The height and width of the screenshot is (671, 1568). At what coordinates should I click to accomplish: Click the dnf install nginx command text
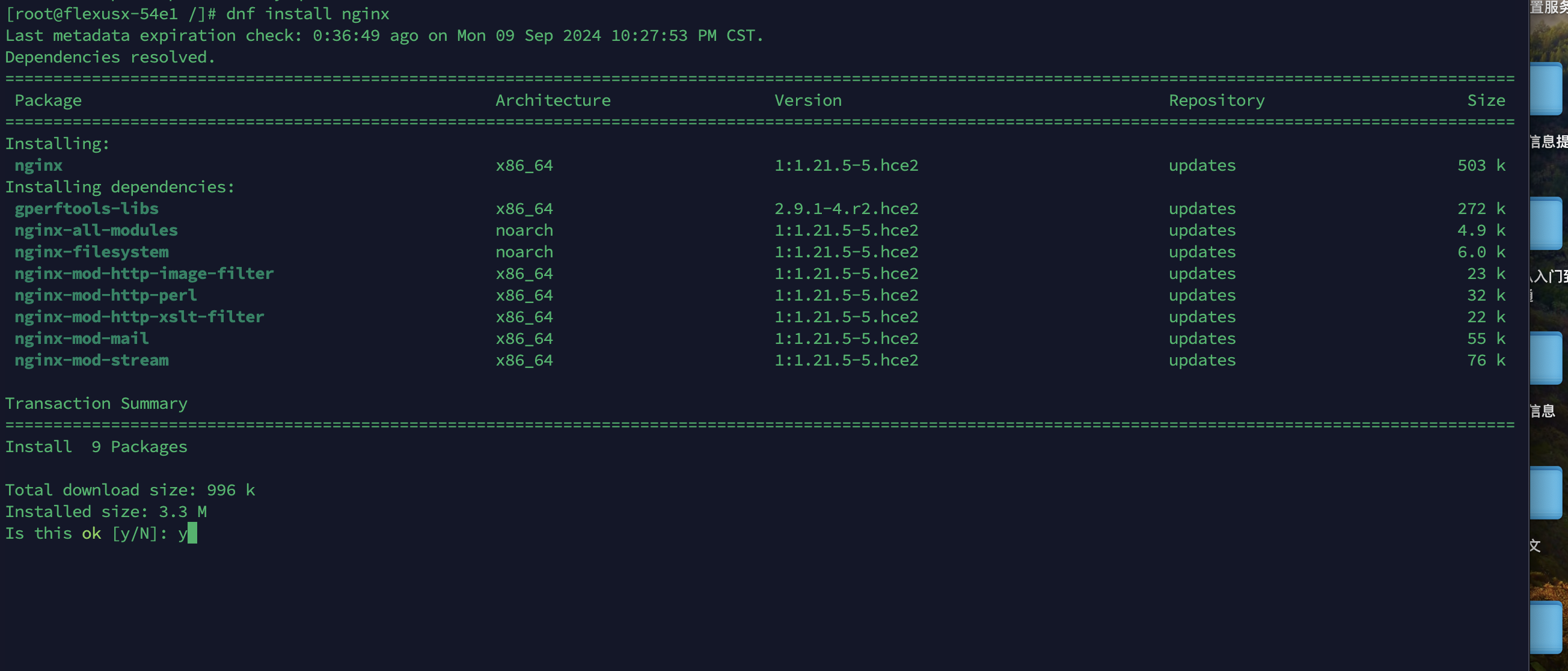click(307, 13)
